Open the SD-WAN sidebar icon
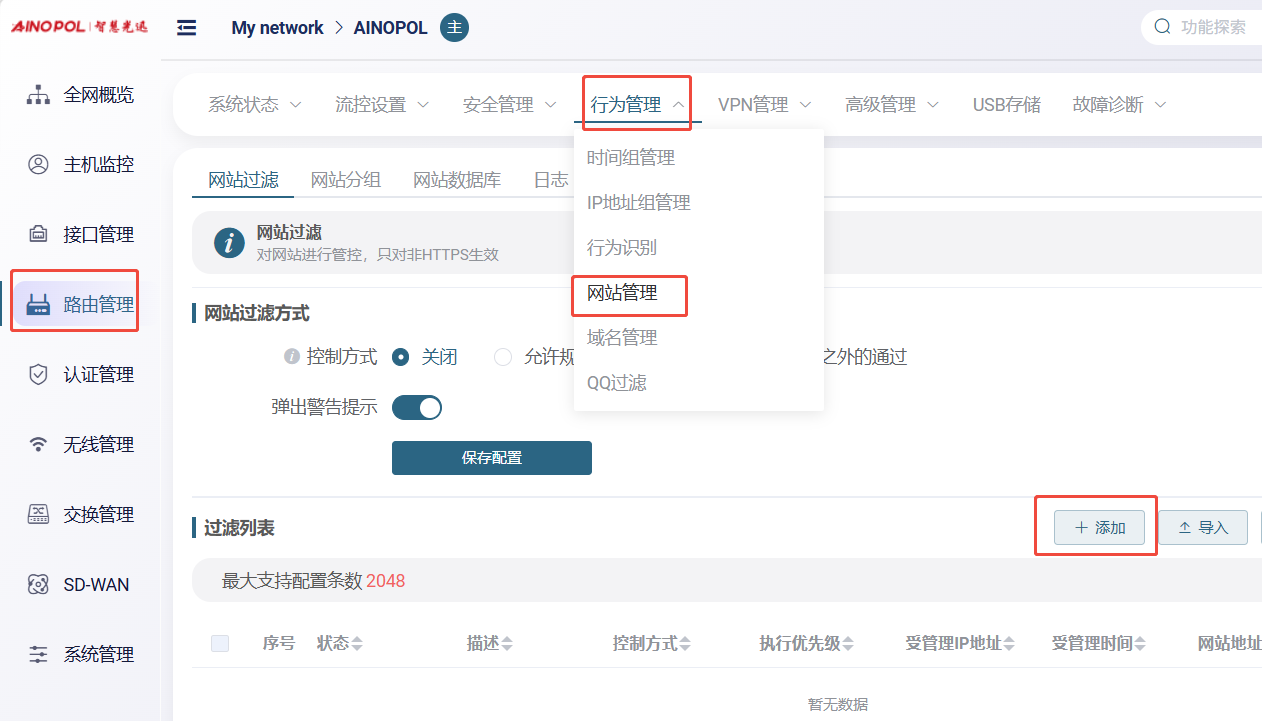The width and height of the screenshot is (1262, 721). click(x=38, y=585)
